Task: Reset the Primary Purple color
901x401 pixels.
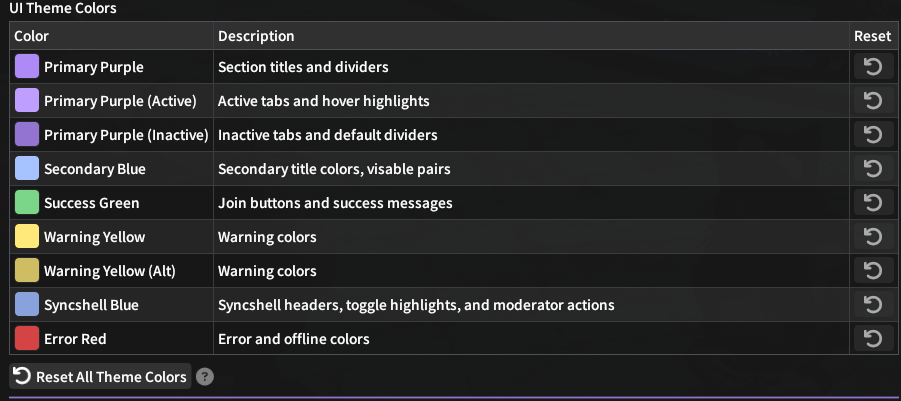Action: tap(872, 67)
